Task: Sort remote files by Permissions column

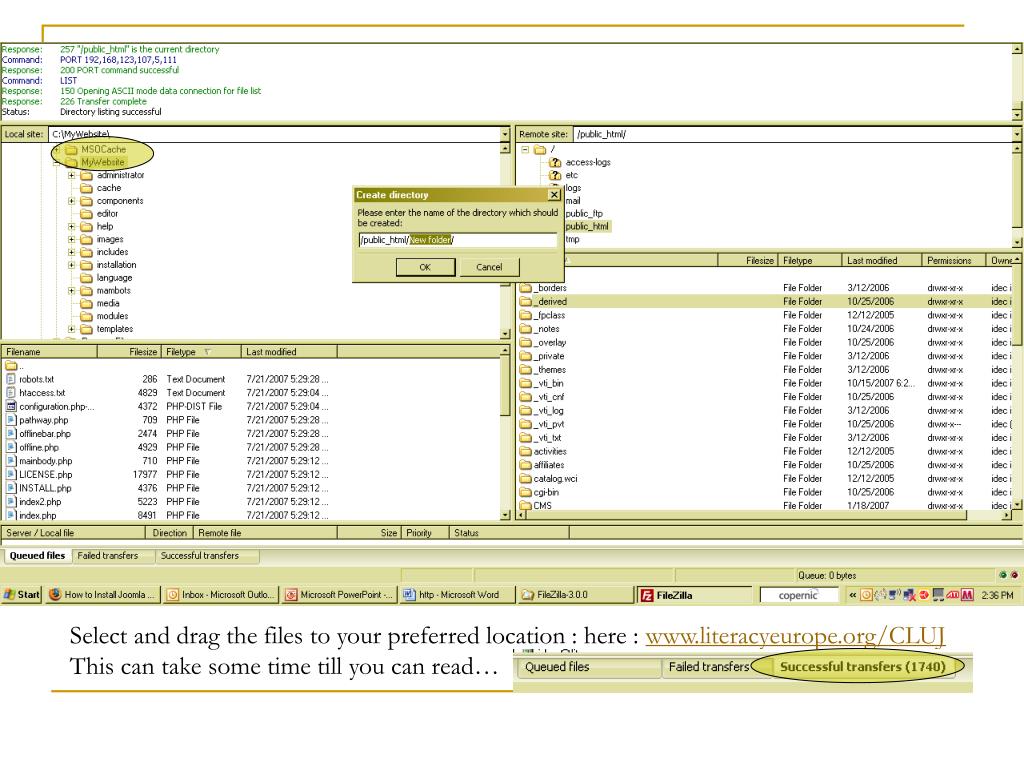Action: 953,261
